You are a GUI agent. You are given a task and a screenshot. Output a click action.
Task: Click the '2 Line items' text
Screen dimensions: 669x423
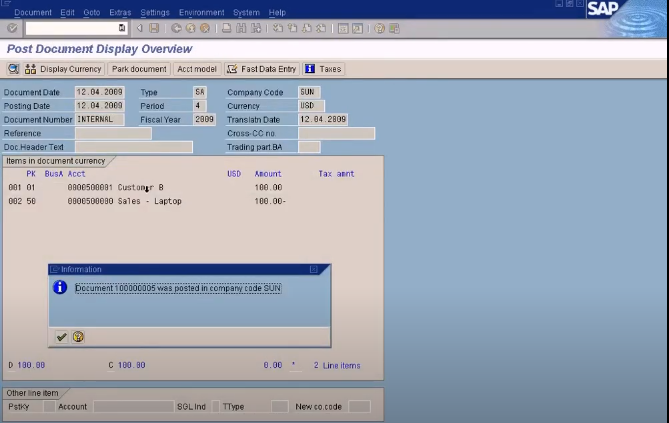(337, 365)
